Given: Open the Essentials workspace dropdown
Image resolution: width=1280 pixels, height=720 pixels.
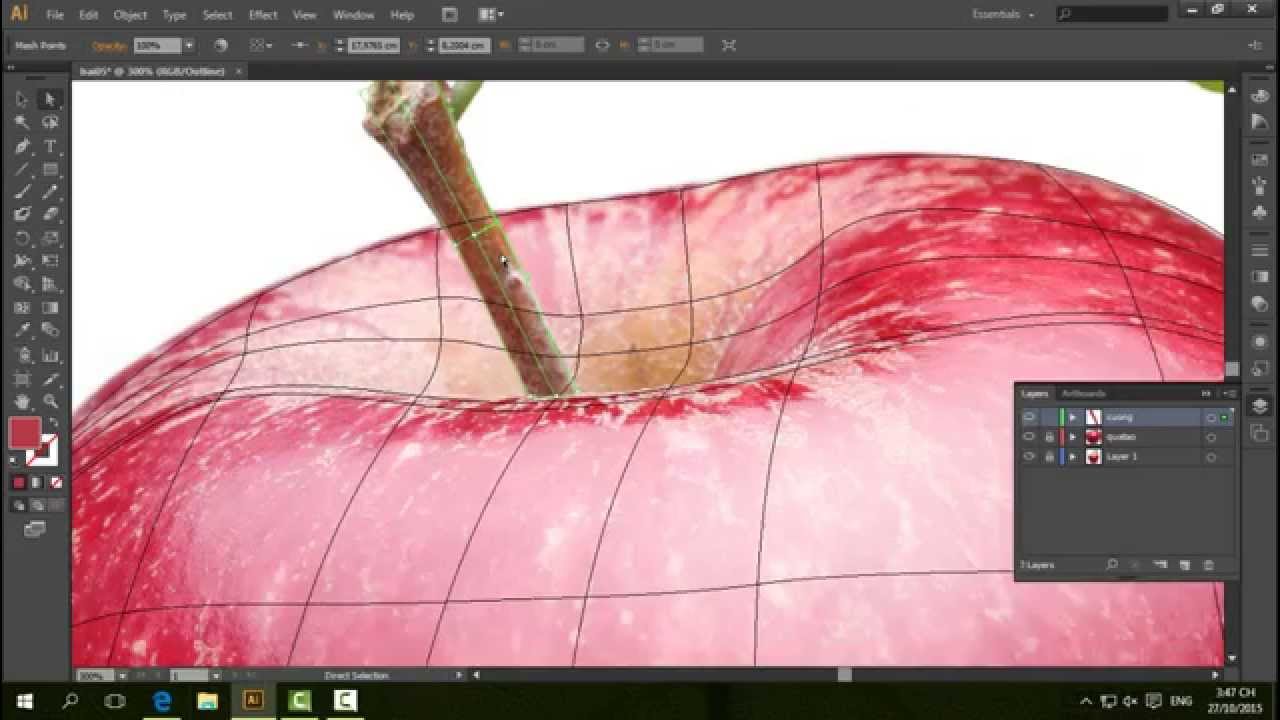Looking at the screenshot, I should (1004, 15).
